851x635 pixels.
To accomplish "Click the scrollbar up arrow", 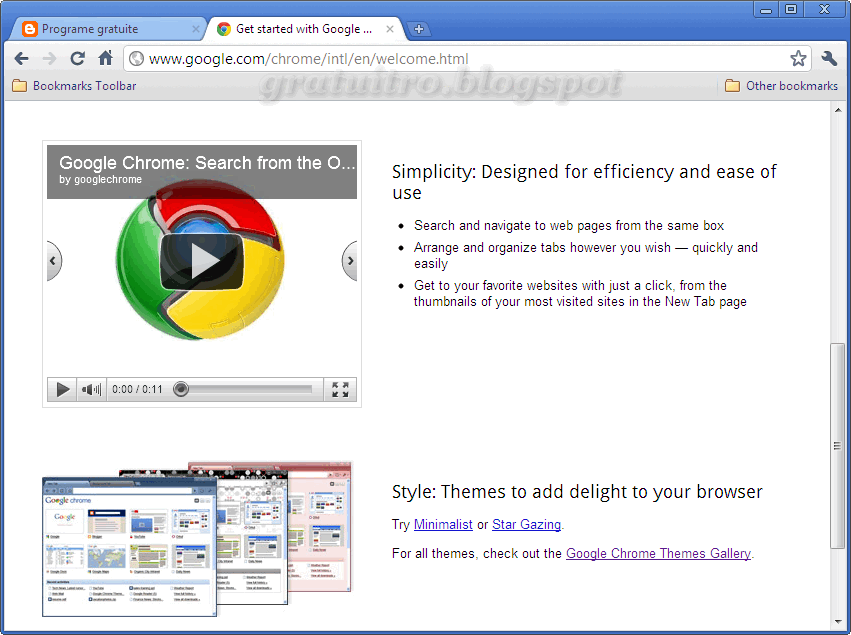I will (838, 110).
